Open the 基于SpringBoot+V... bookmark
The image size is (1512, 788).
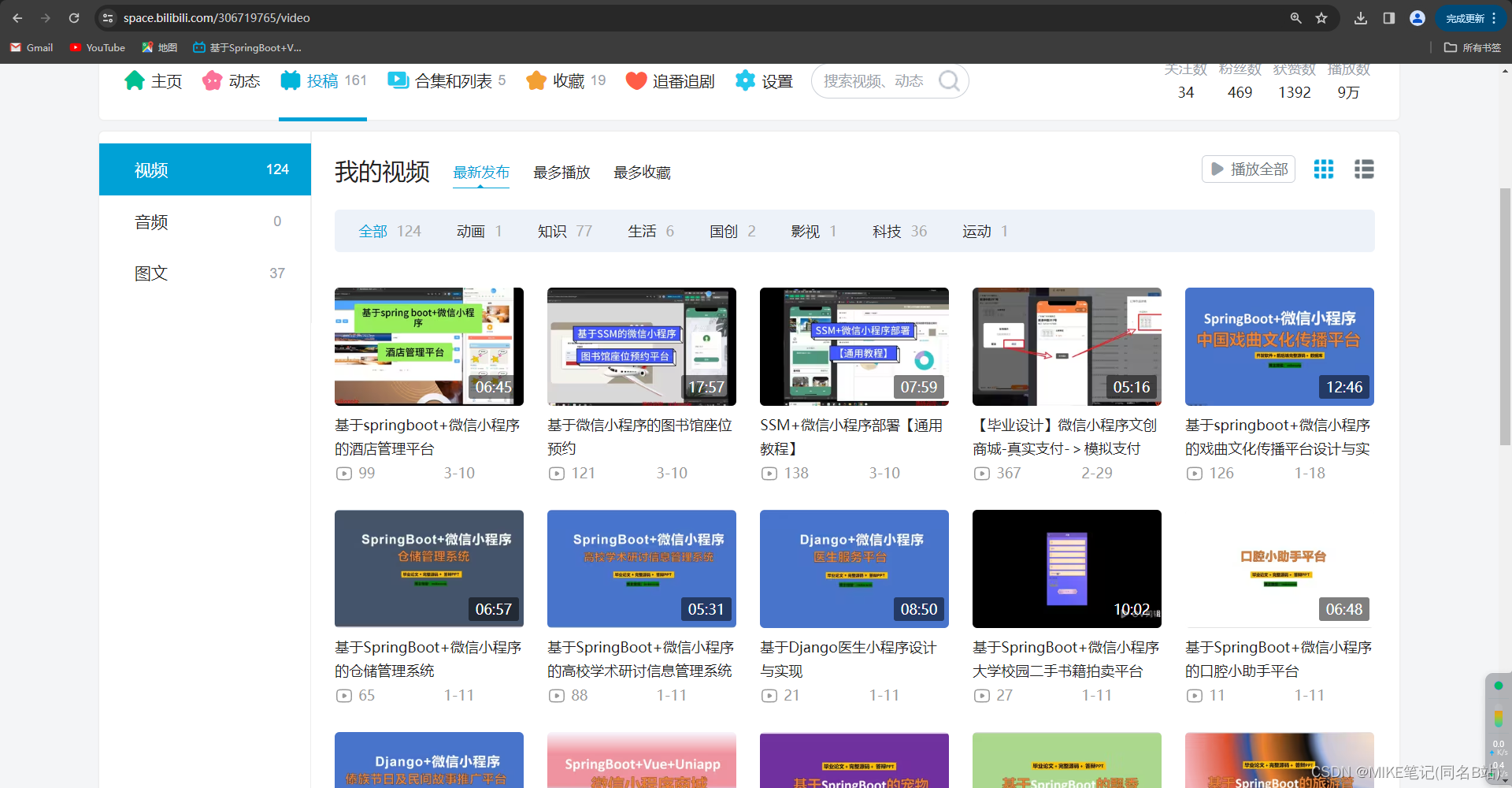247,47
